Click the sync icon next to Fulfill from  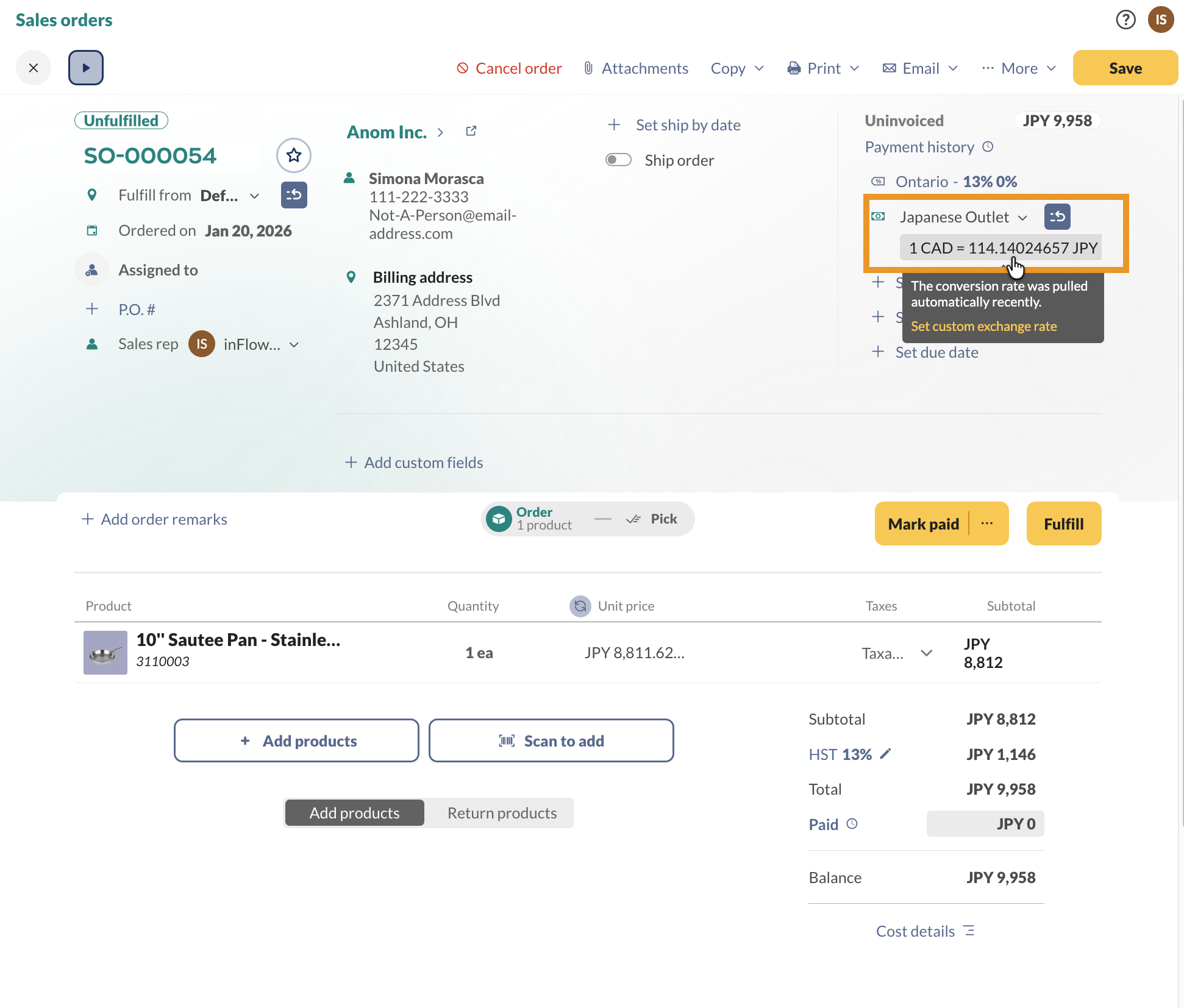pos(294,195)
